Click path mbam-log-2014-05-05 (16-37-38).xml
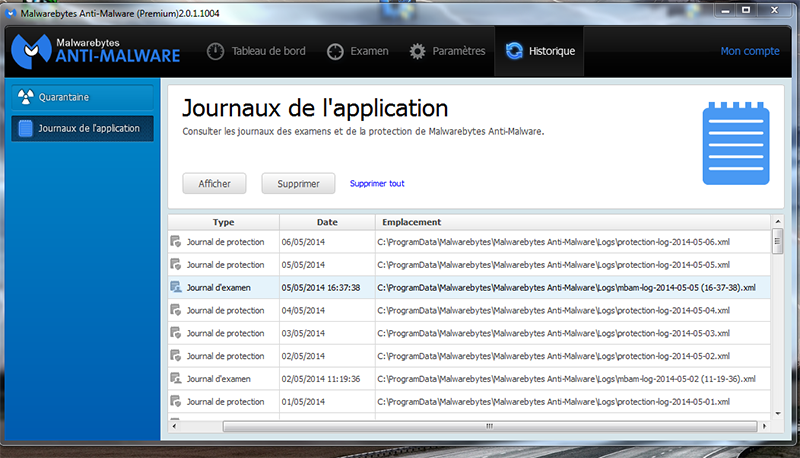Image resolution: width=800 pixels, height=458 pixels. pos(566,288)
